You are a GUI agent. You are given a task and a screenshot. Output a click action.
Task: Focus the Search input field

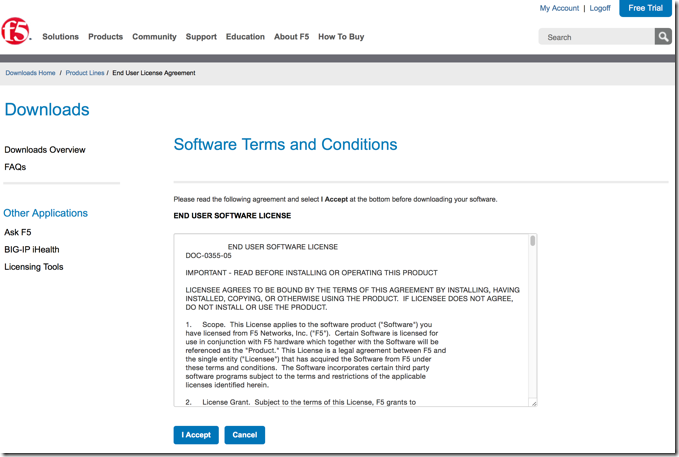pos(596,37)
